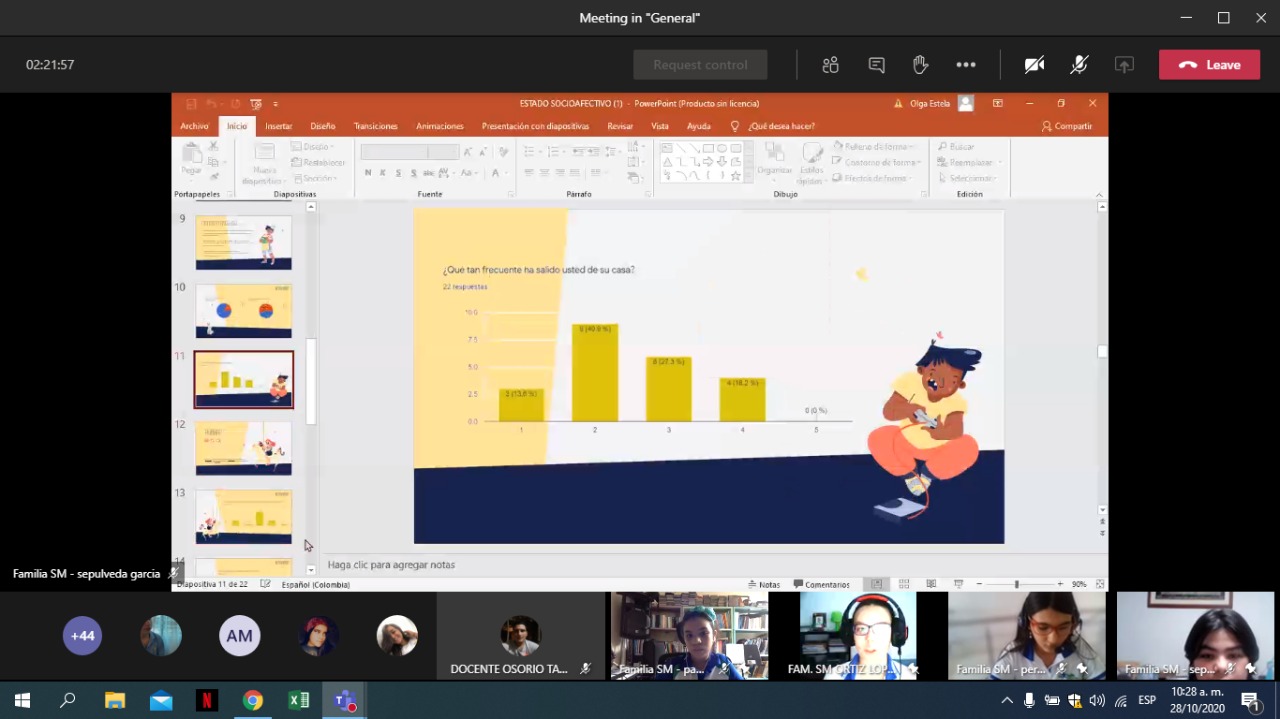Switch to the Insertar ribbon tab
This screenshot has height=719, width=1280.
point(278,126)
